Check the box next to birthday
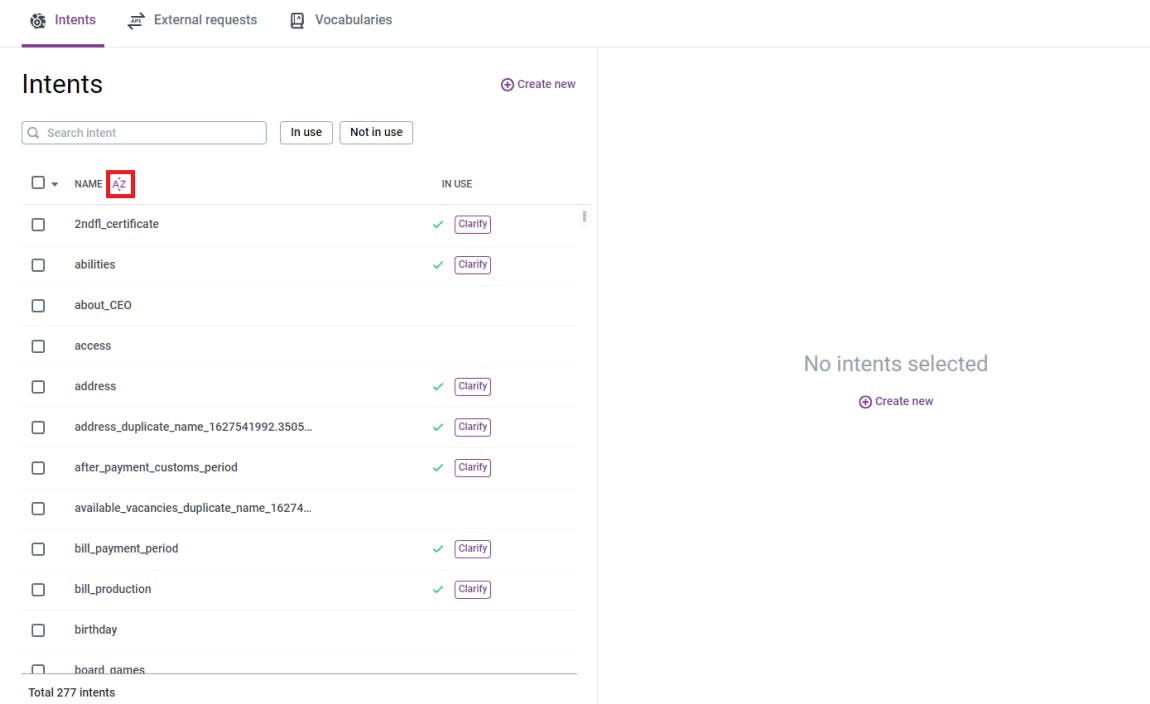Viewport: 1150px width, 704px height. (x=38, y=630)
